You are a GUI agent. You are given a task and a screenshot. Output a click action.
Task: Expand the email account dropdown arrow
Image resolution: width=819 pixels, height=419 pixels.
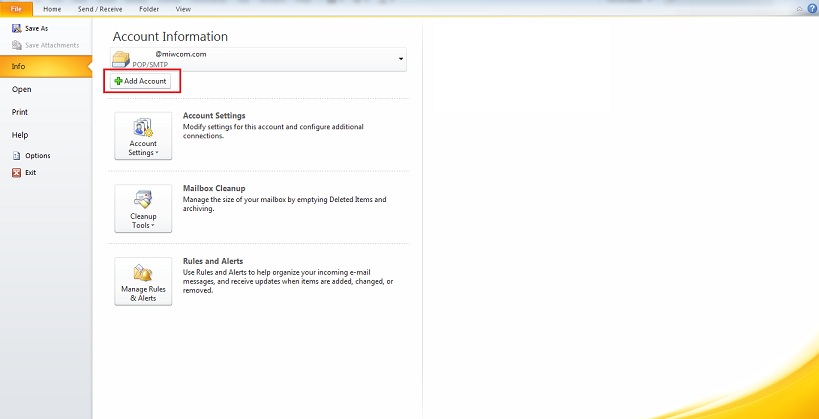pyautogui.click(x=401, y=59)
